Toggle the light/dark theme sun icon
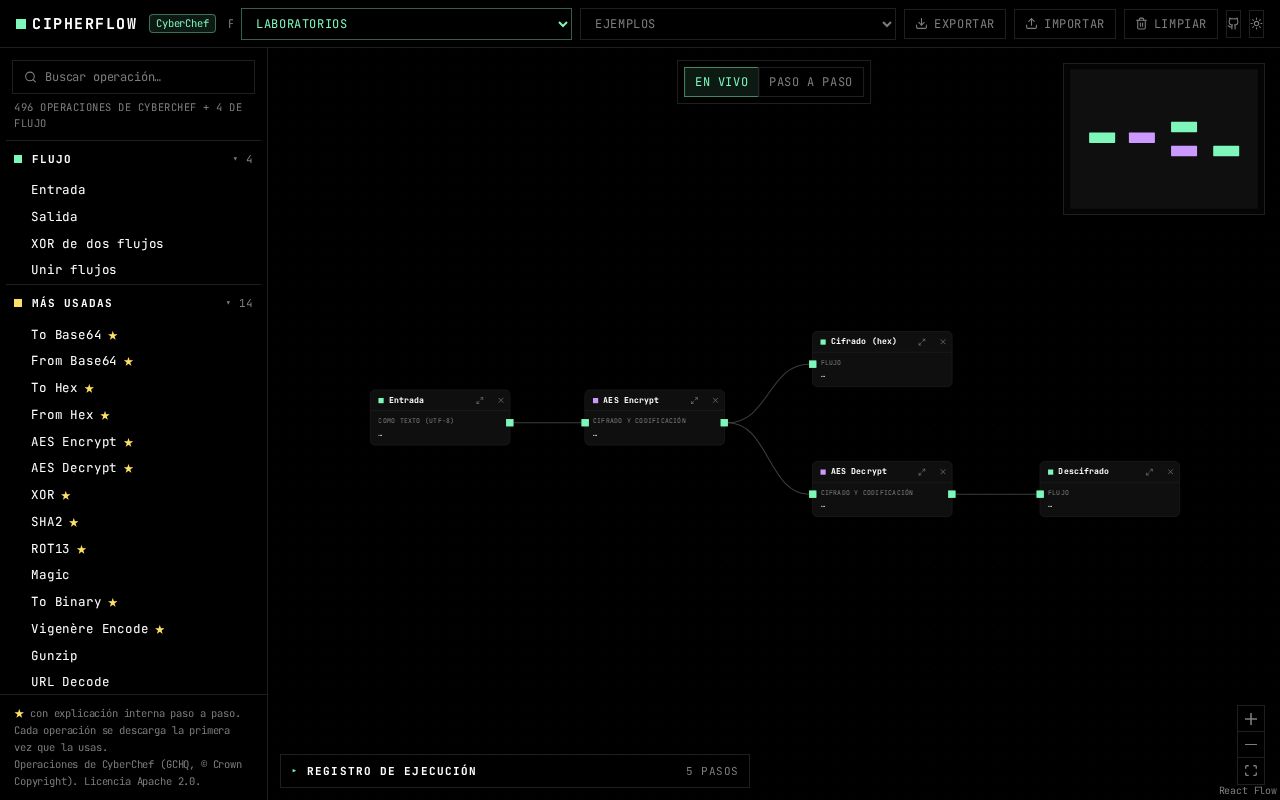1280x800 pixels. 1257,24
